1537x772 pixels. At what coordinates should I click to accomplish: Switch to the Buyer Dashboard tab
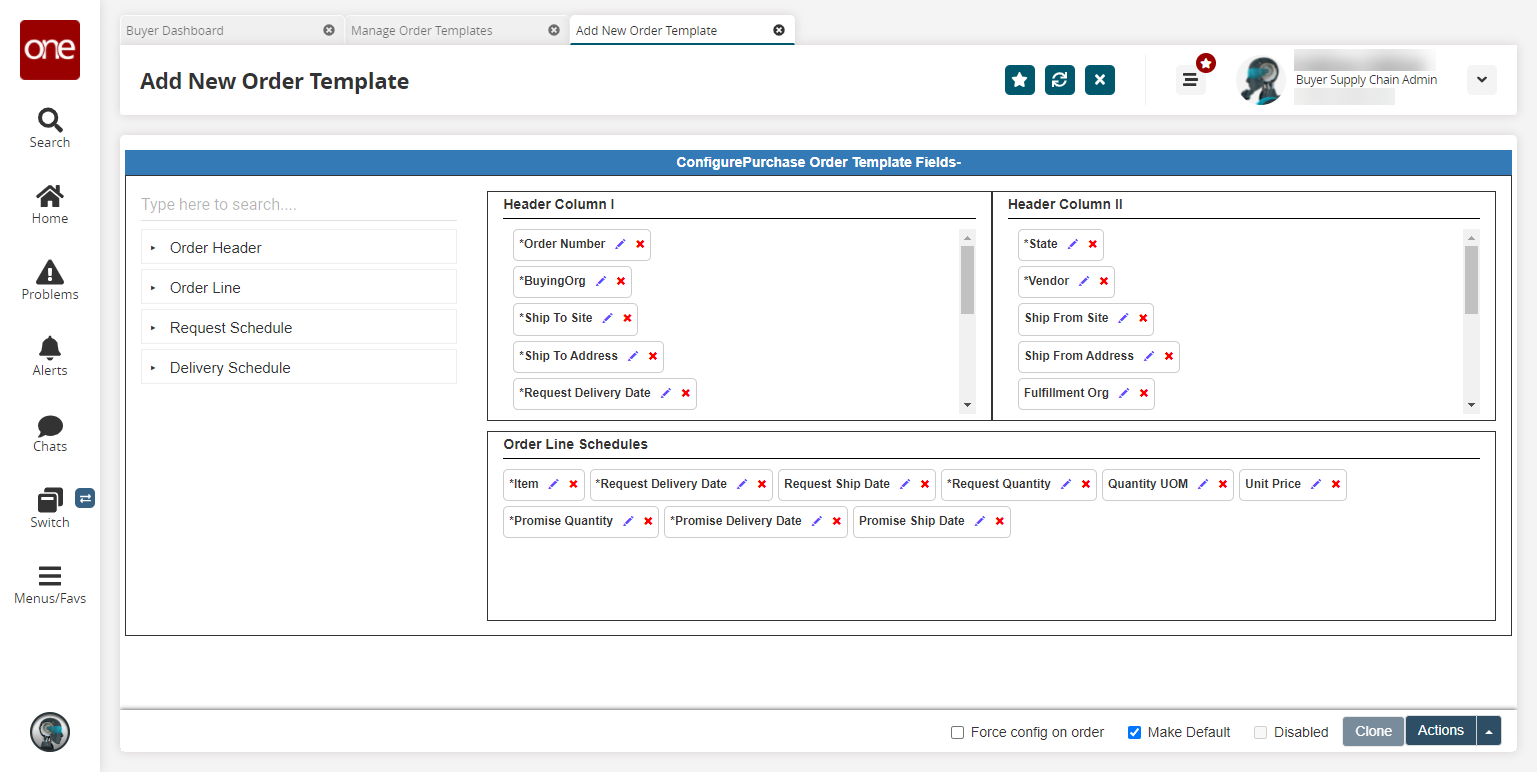(175, 31)
